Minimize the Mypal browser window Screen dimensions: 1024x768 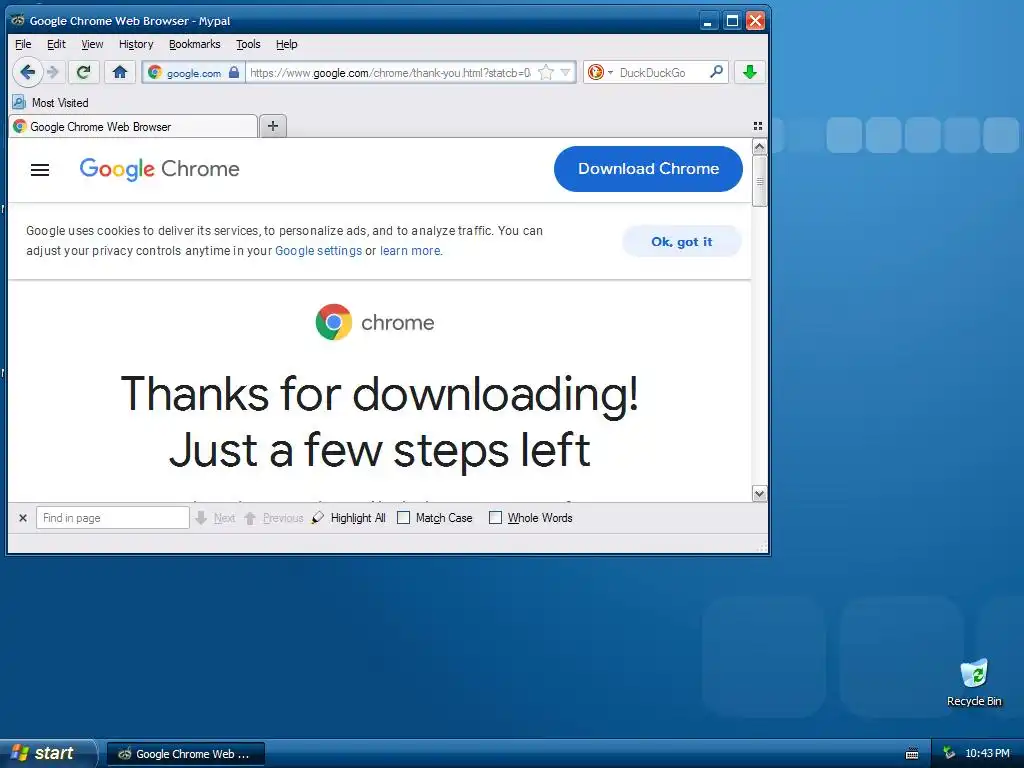pos(709,21)
